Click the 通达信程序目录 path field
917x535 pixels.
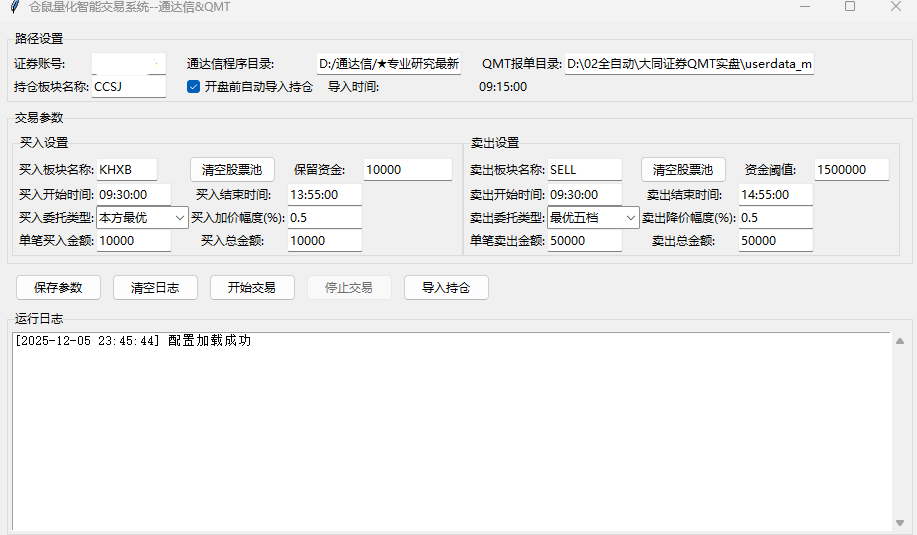388,64
